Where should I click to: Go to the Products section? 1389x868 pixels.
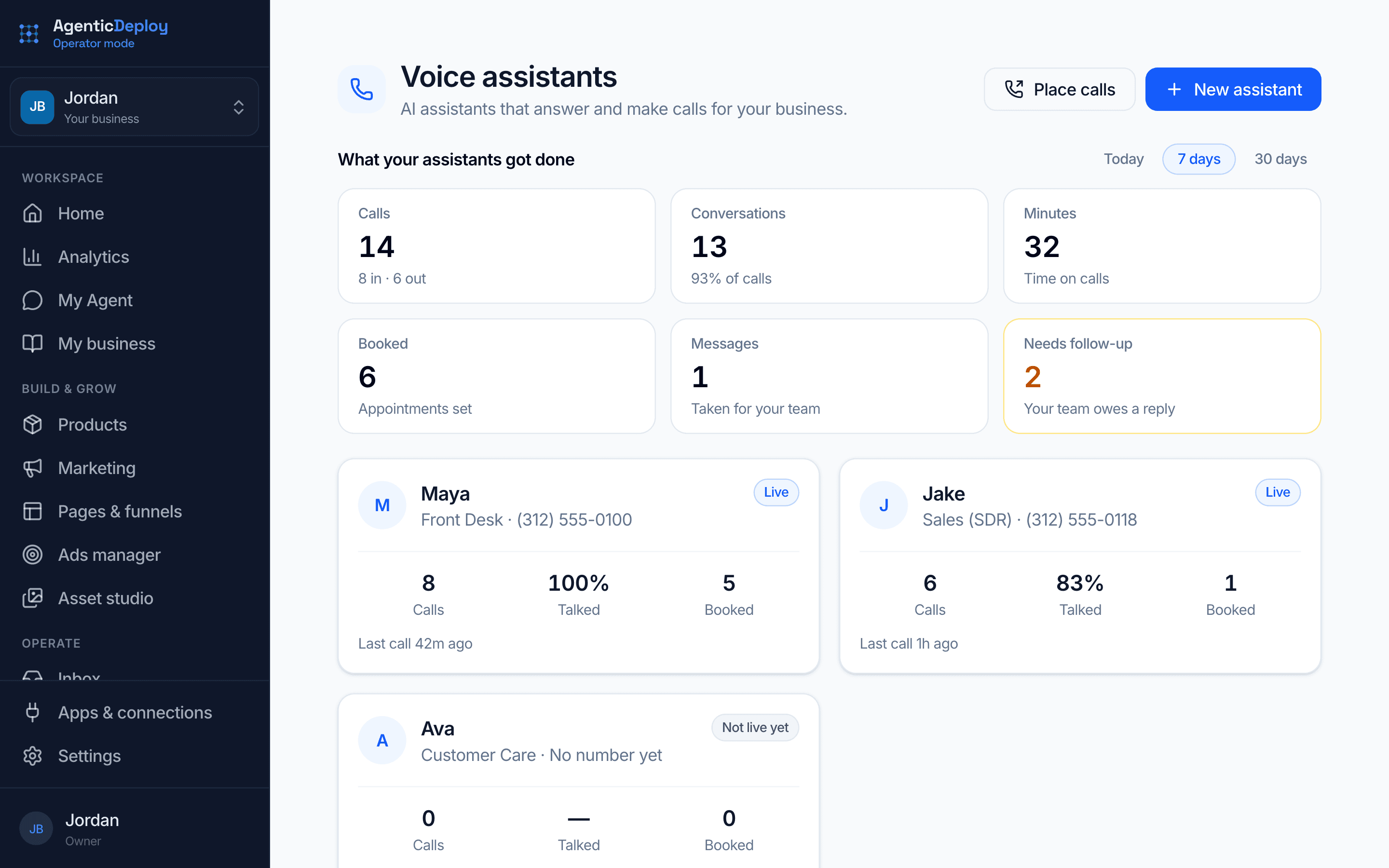coord(135,424)
